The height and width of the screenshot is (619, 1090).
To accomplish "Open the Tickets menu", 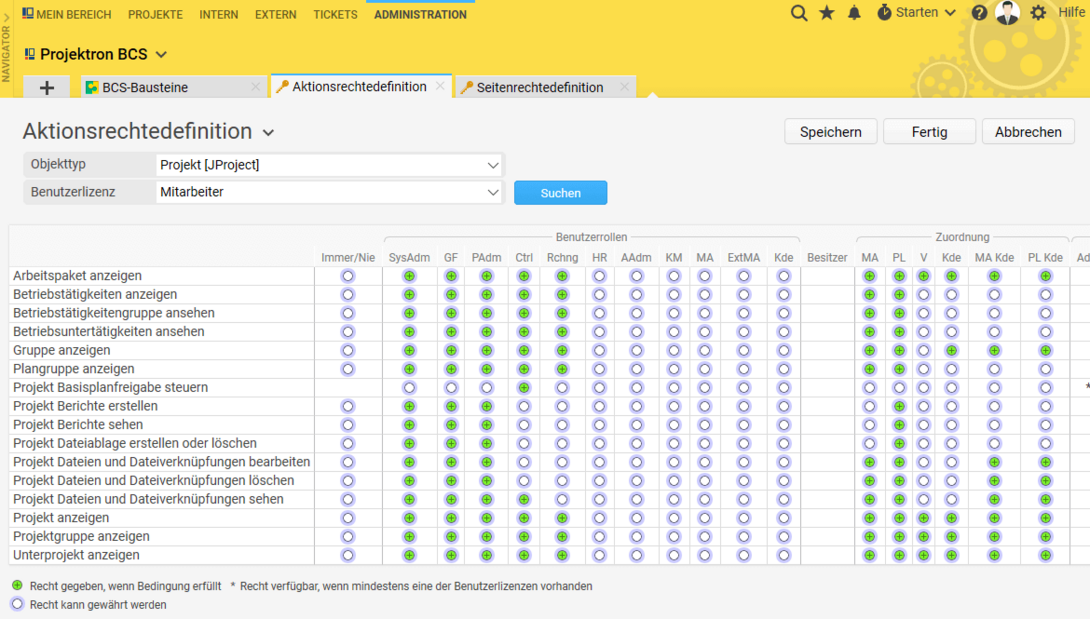I will tap(335, 14).
